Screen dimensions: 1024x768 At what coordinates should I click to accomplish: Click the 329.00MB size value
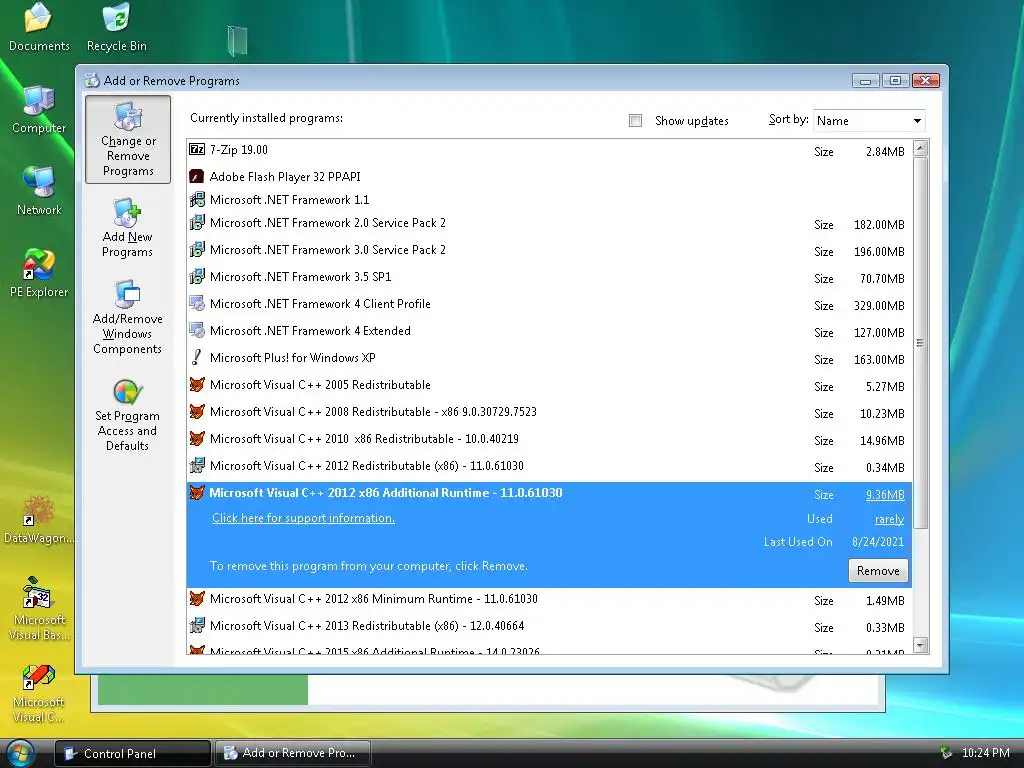pos(879,306)
